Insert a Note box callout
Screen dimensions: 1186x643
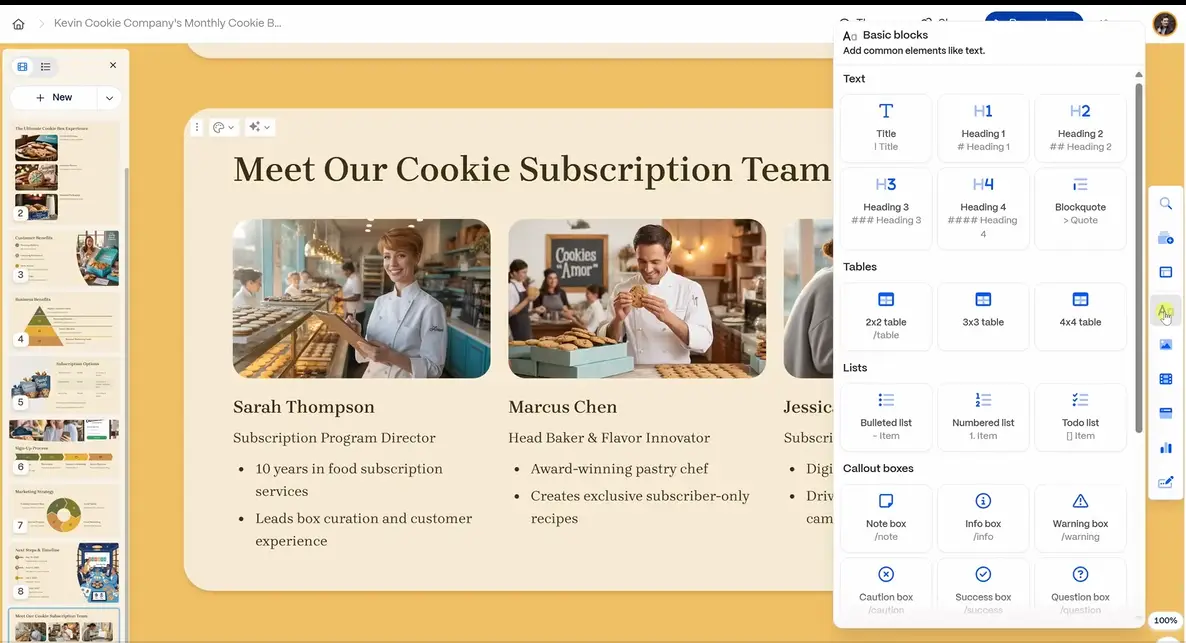(x=886, y=517)
